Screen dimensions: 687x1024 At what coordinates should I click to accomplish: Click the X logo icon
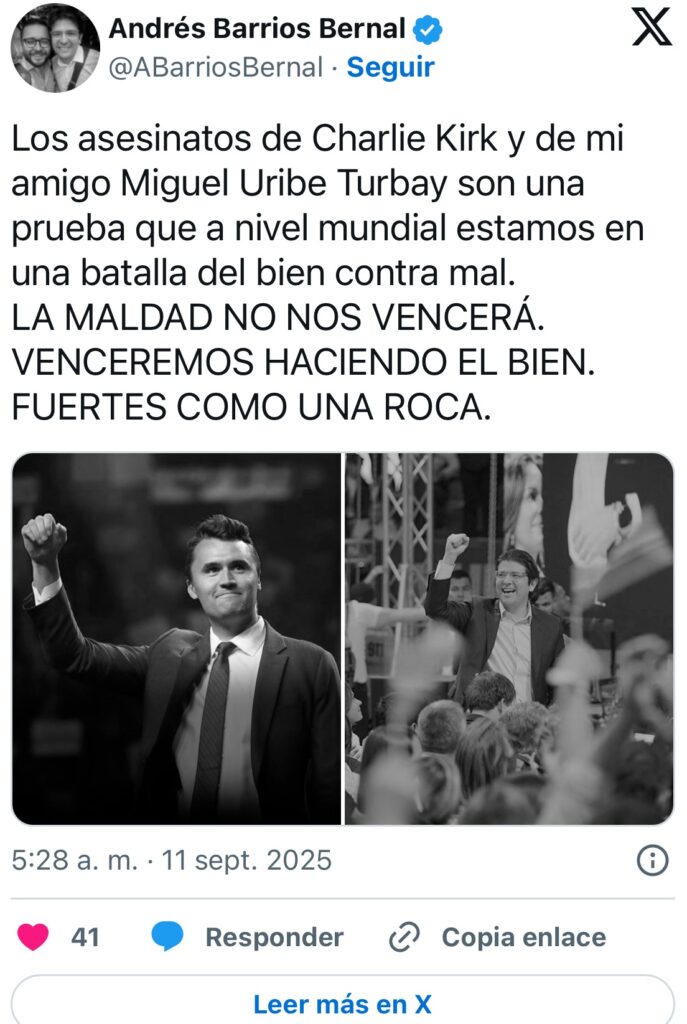[x=652, y=27]
